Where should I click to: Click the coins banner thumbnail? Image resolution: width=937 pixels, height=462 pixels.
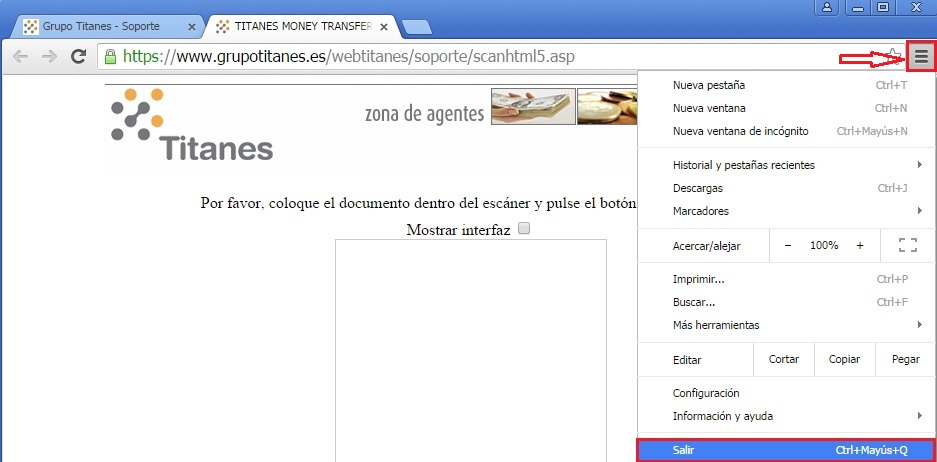pyautogui.click(x=607, y=106)
